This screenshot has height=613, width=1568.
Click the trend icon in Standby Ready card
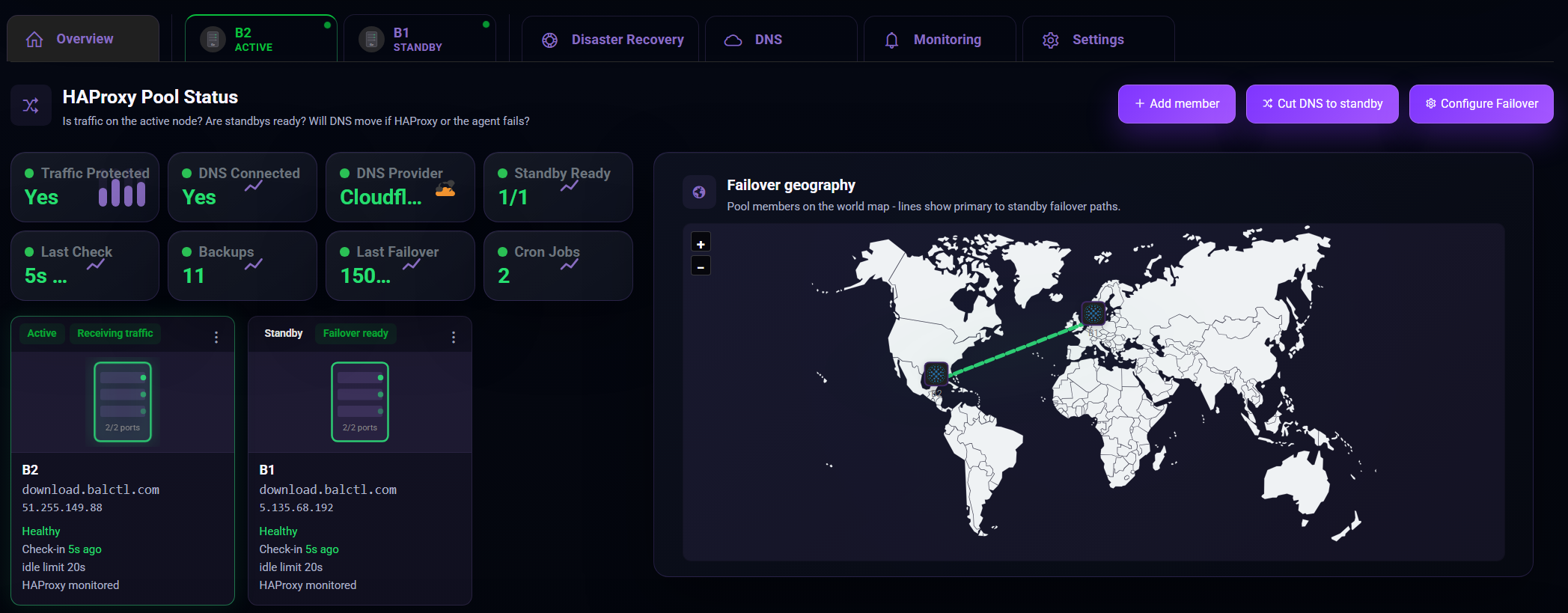pos(569,186)
